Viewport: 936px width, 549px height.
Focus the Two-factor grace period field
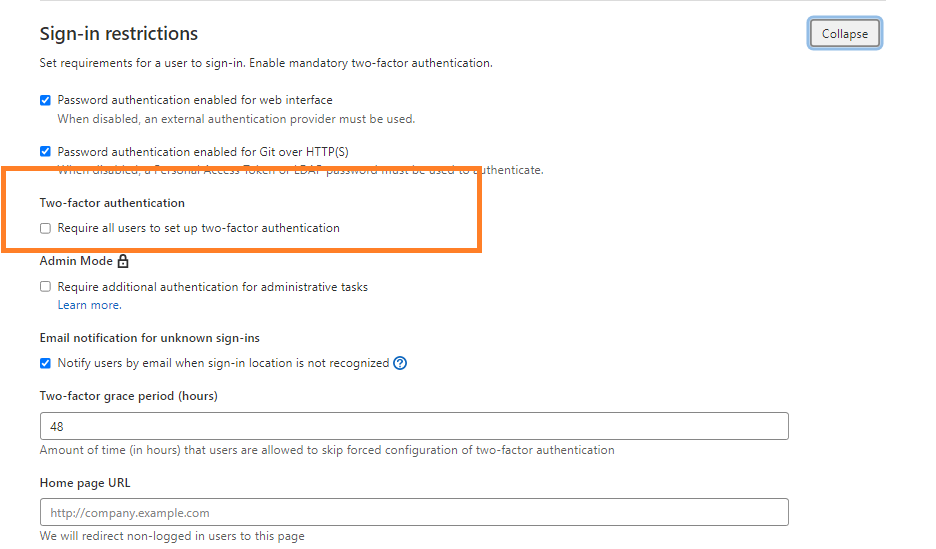(x=414, y=426)
